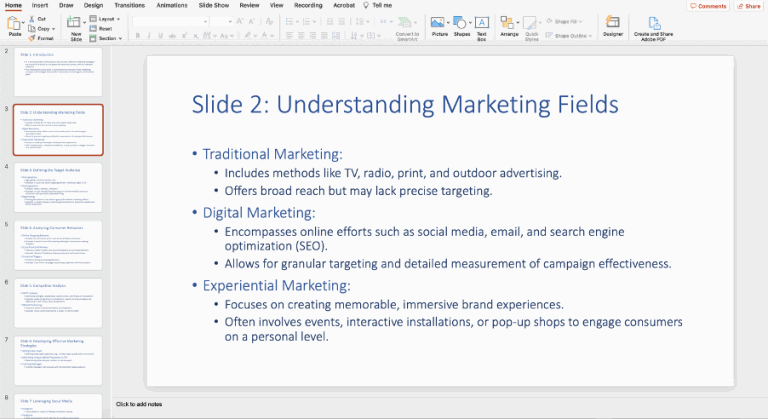This screenshot has width=768, height=419.
Task: Open the Comments pane button
Action: click(708, 5)
